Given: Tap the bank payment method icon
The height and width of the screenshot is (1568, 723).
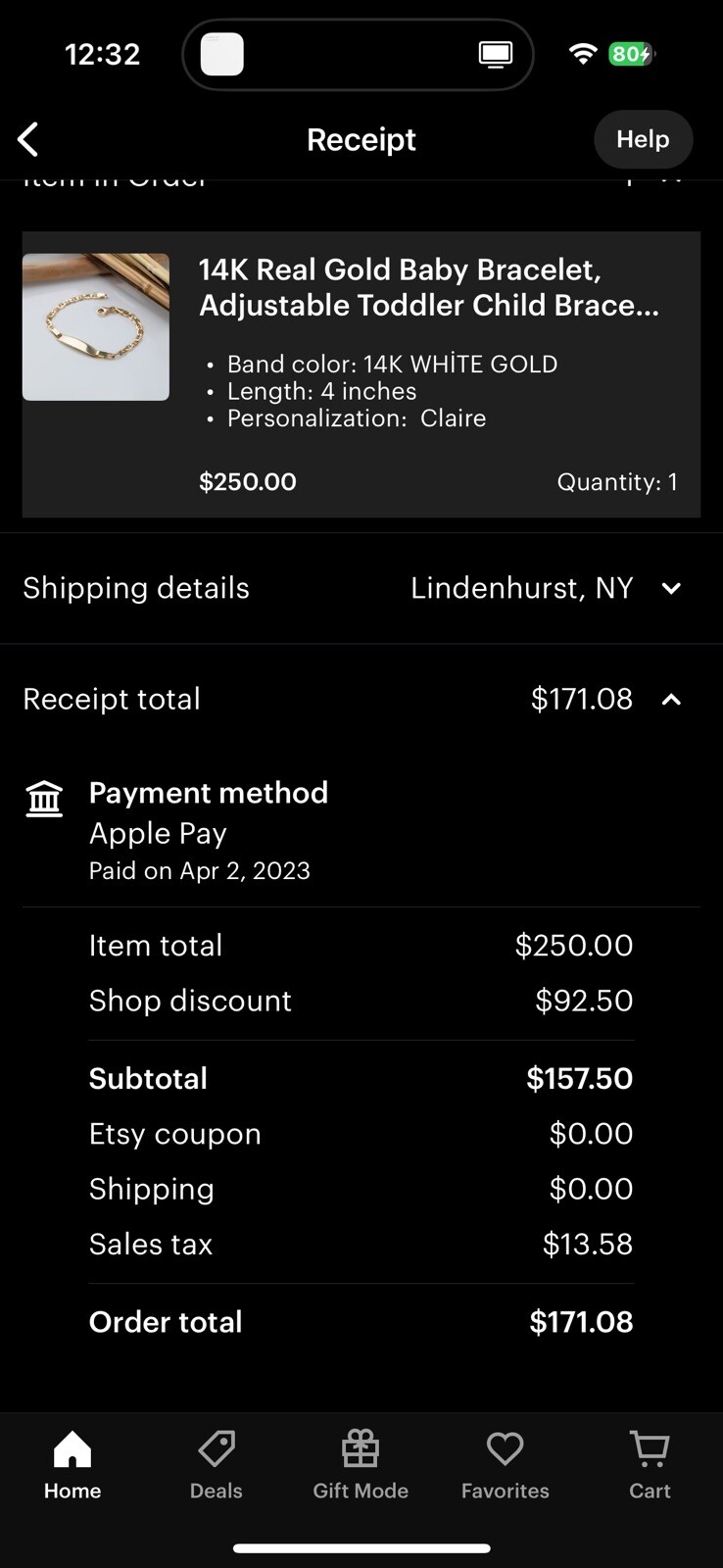Looking at the screenshot, I should coord(44,799).
